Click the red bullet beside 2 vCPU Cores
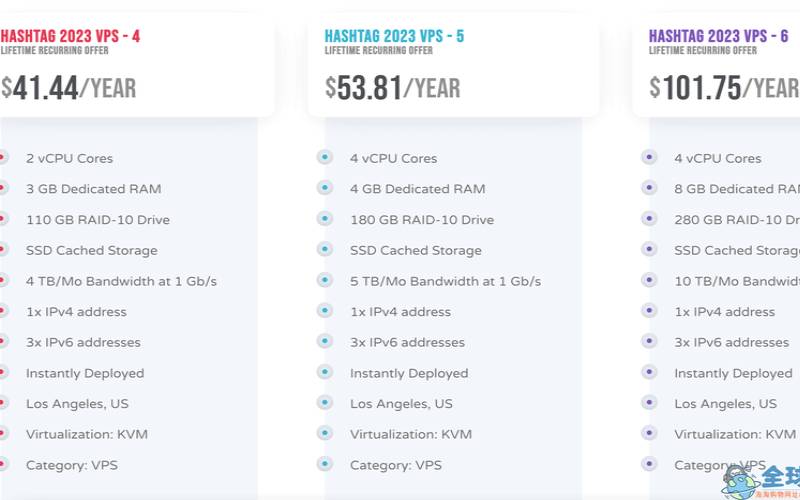 pos(3,158)
